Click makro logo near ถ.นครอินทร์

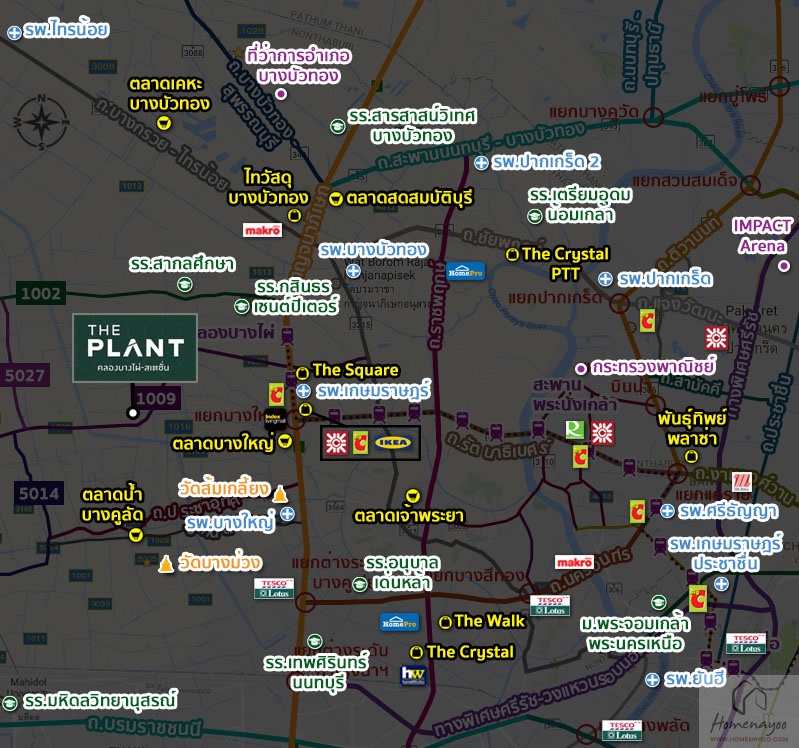point(574,562)
